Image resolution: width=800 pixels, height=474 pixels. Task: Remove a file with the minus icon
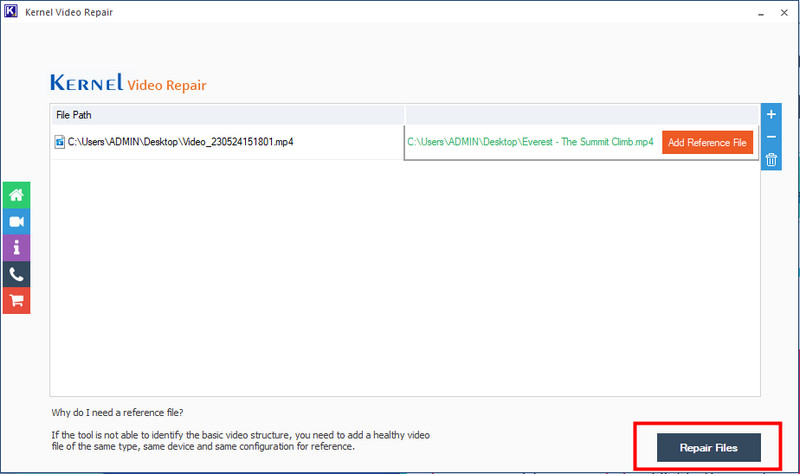tap(771, 137)
